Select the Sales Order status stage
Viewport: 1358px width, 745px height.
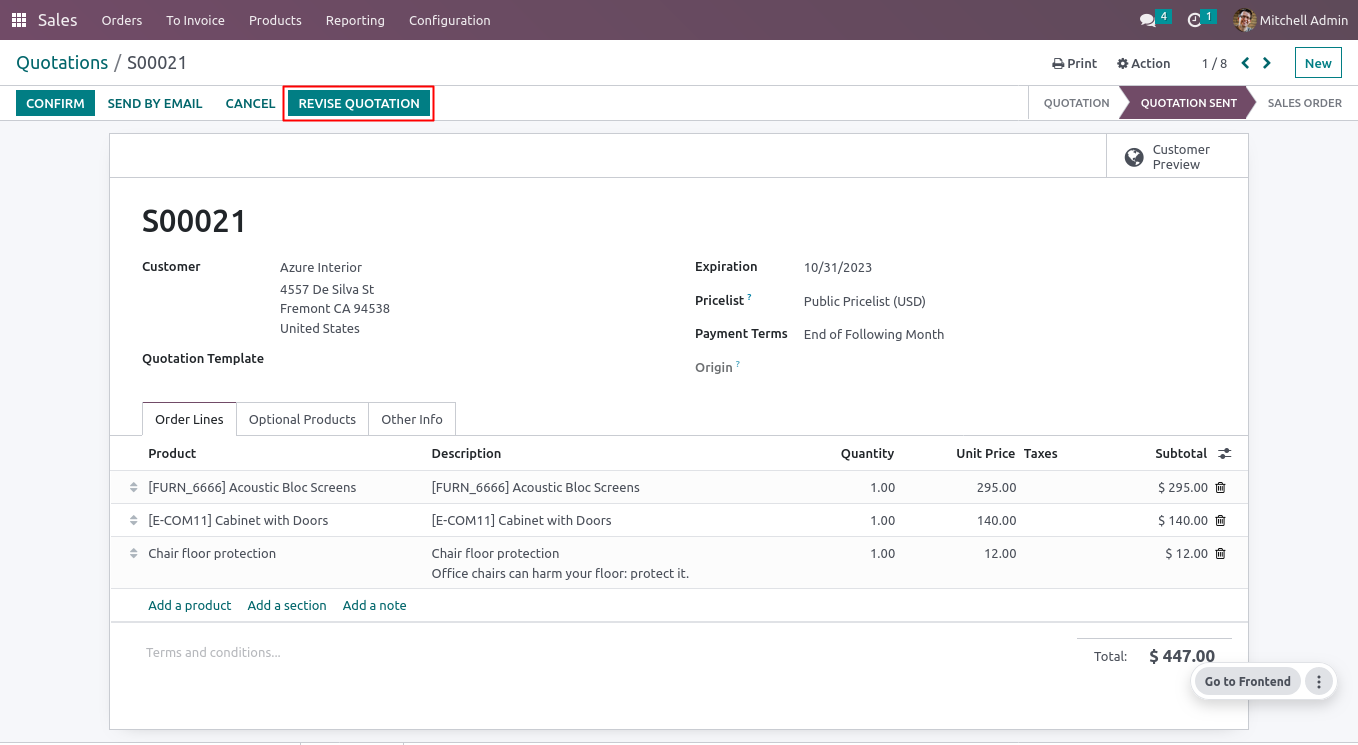[1304, 103]
